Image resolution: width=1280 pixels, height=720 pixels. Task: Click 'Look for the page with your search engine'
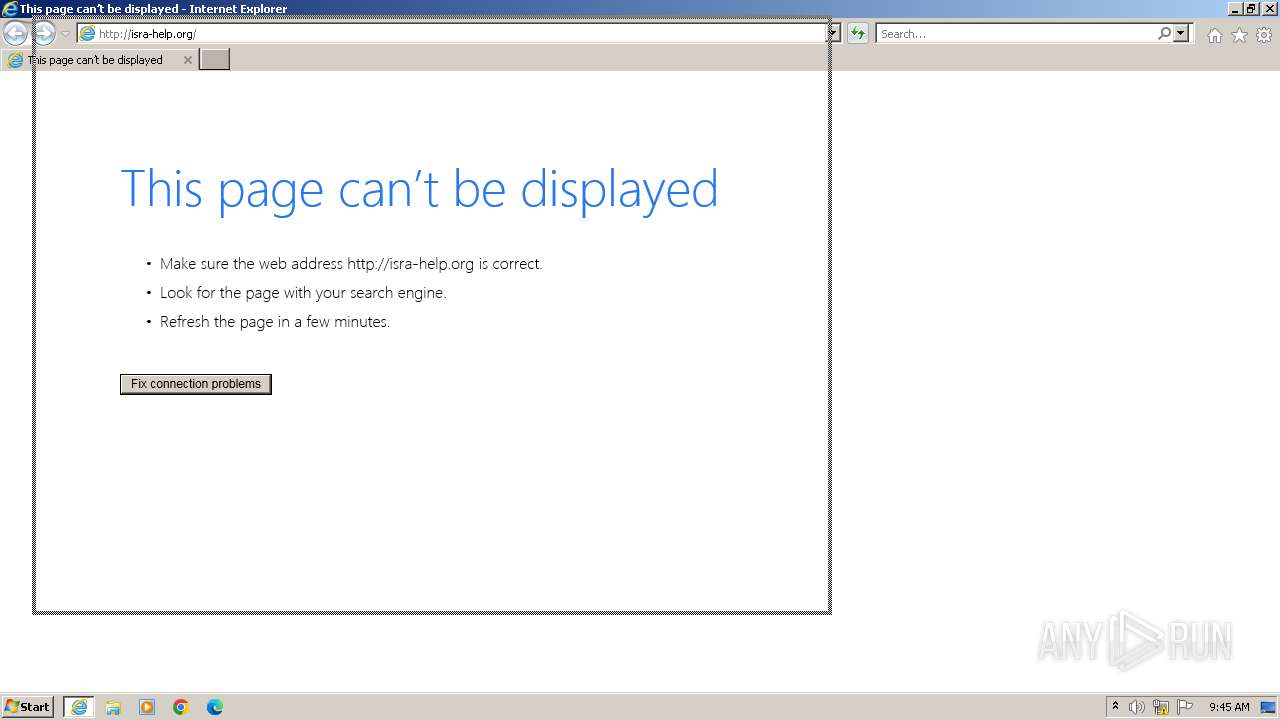303,293
